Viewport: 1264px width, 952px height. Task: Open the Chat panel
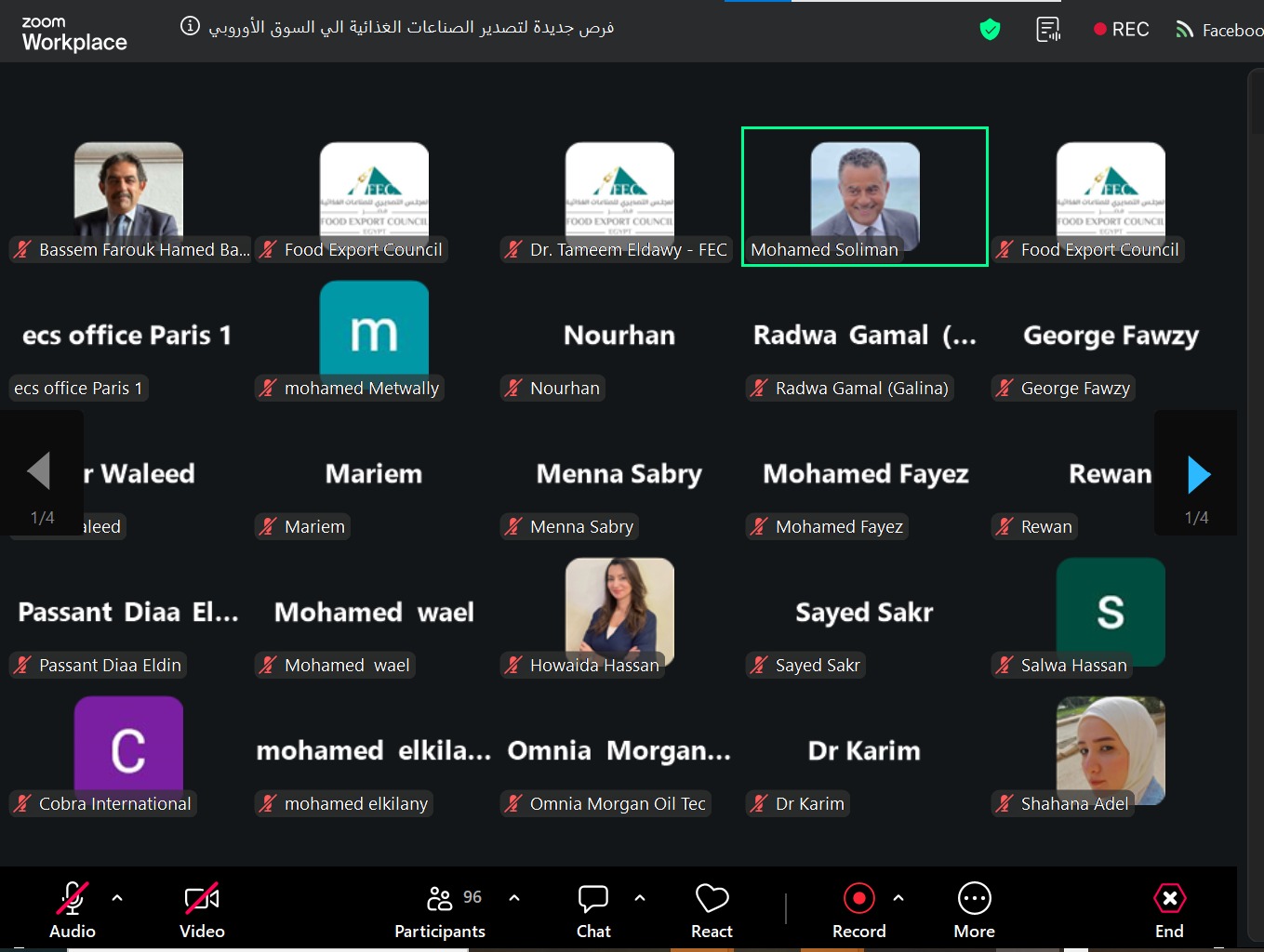click(593, 909)
